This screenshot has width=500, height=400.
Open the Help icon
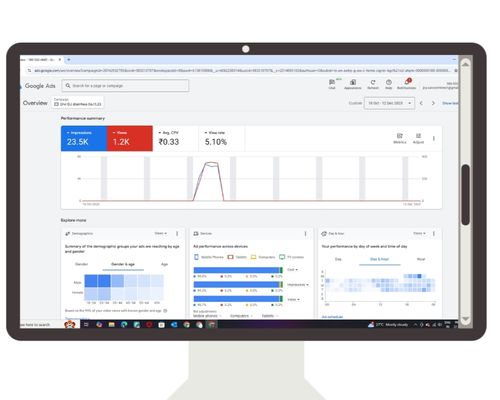coord(389,84)
